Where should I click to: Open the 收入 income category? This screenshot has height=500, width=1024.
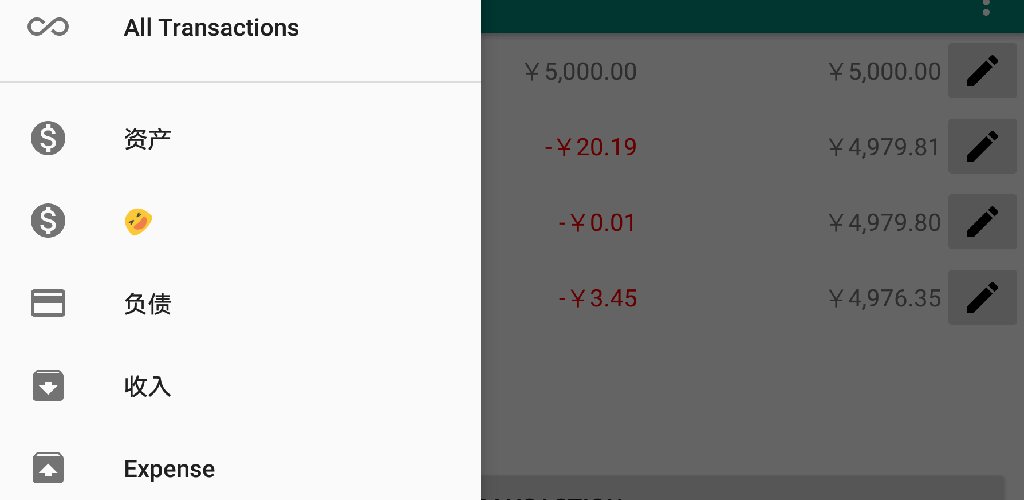pyautogui.click(x=148, y=386)
